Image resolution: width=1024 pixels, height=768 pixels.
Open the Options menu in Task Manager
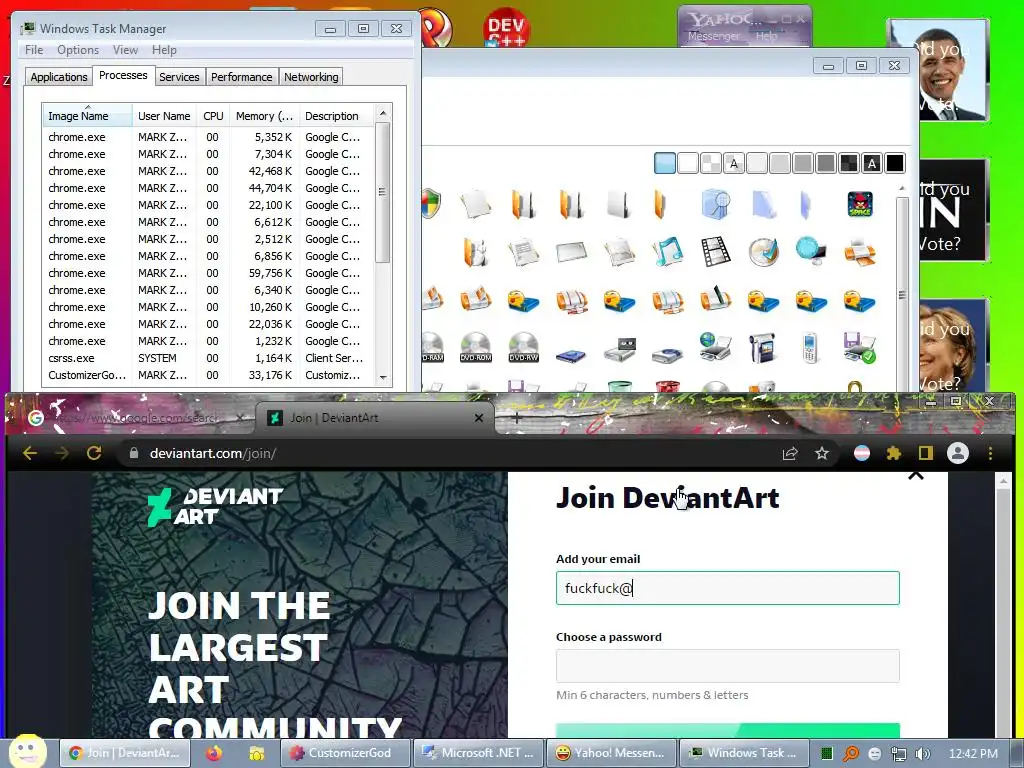coord(78,50)
